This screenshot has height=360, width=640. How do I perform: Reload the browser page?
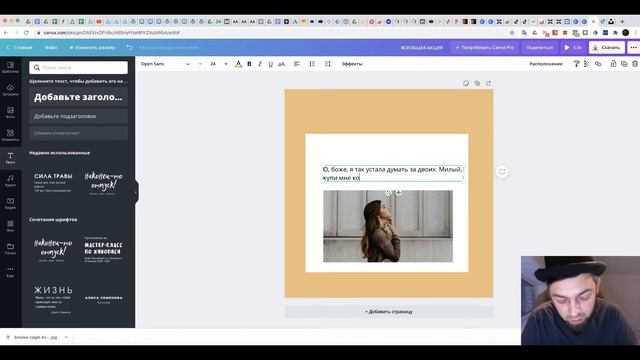point(26,33)
